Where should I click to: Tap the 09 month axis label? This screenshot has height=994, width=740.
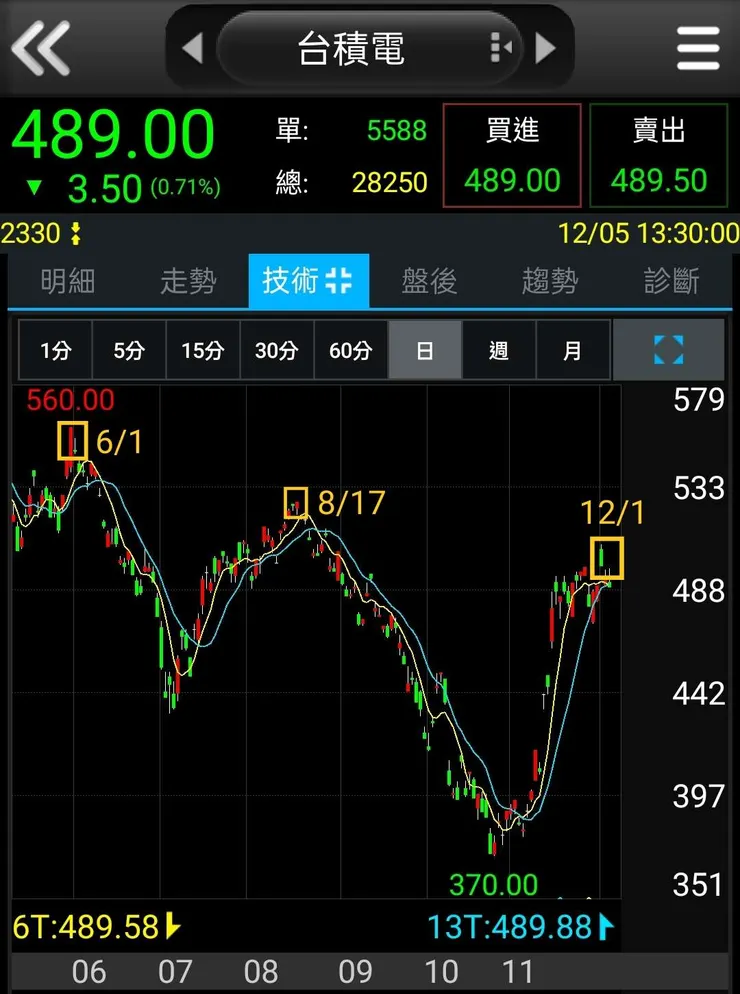356,972
